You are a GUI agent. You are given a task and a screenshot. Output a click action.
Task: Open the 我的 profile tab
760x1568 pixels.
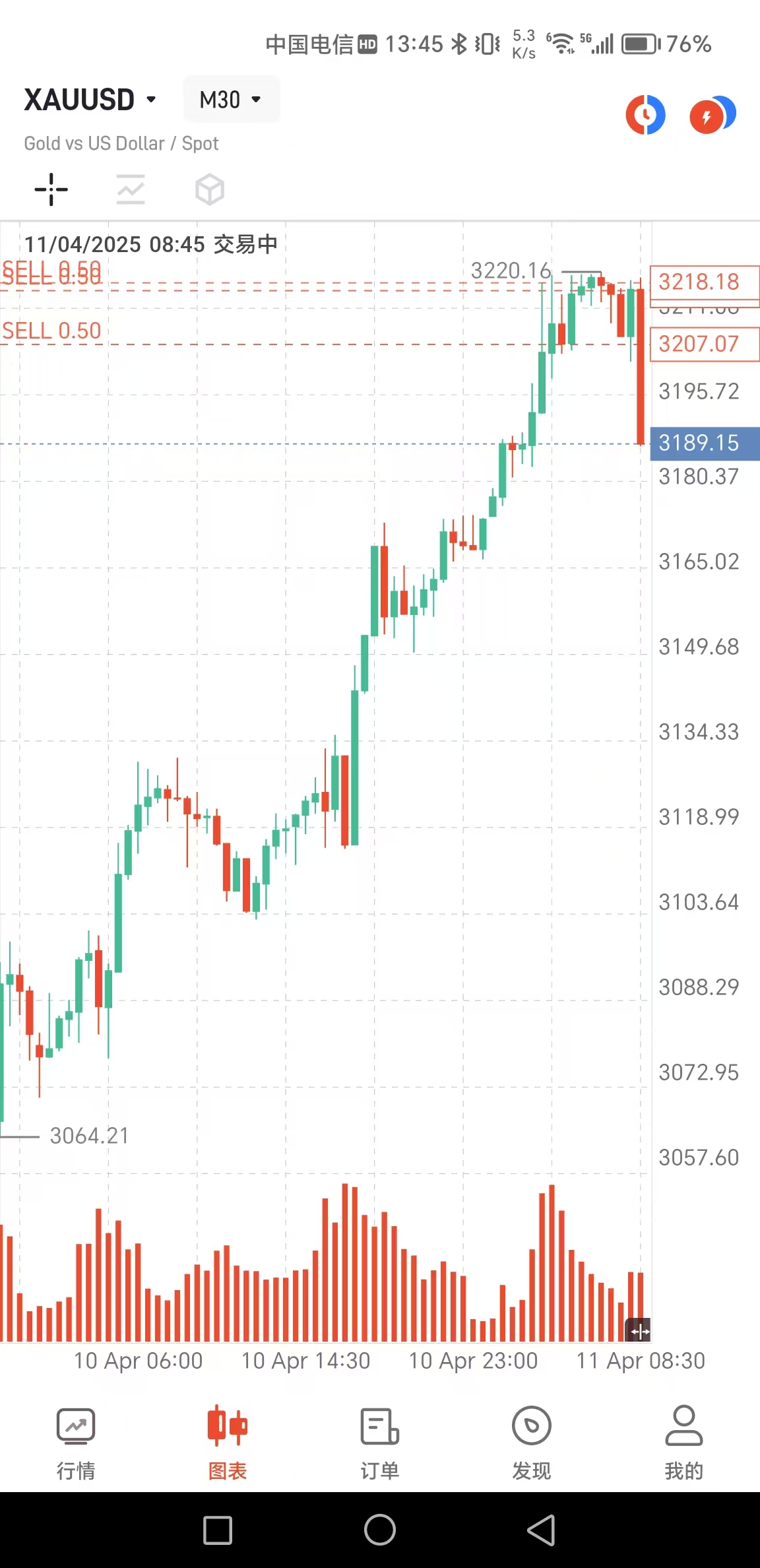pos(683,1443)
